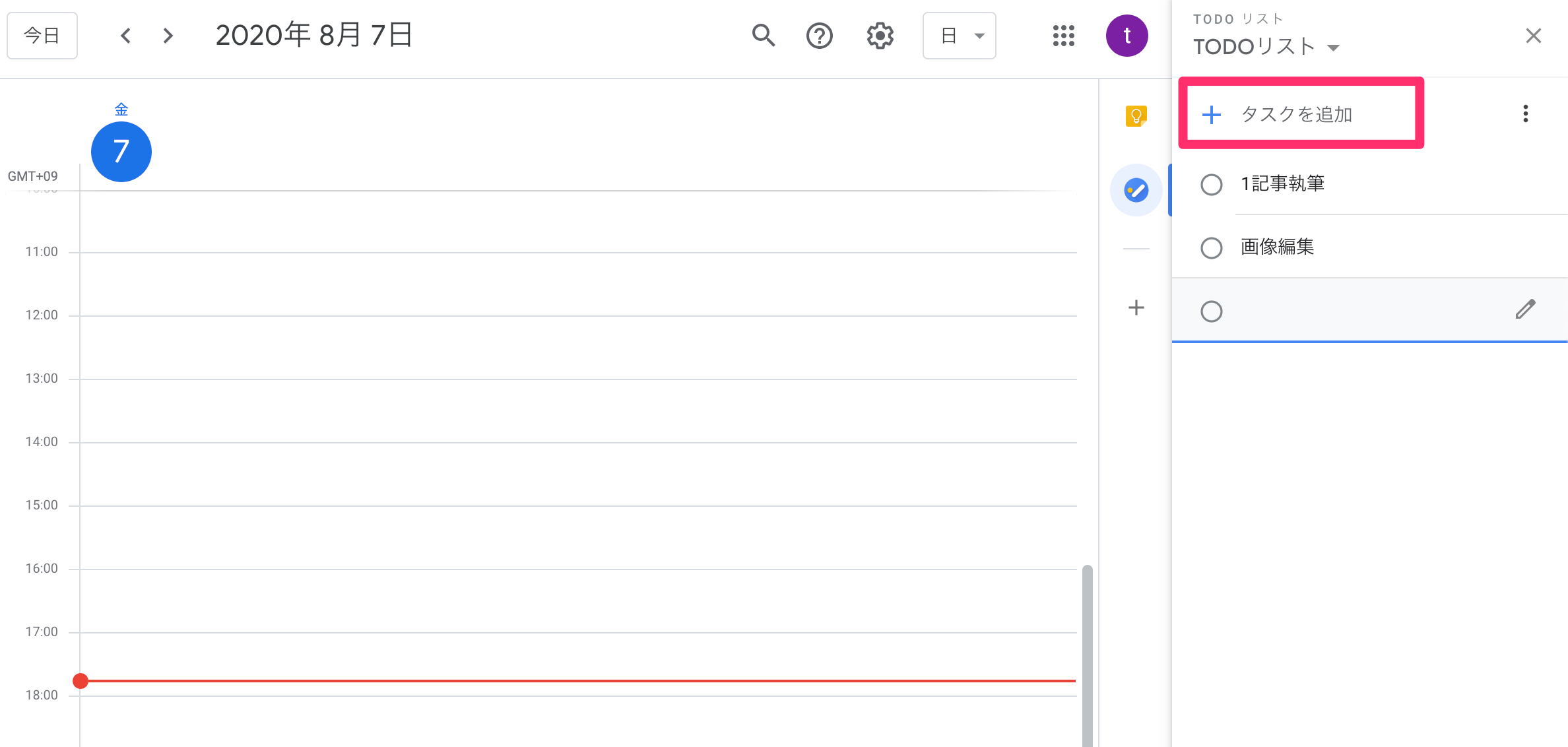
Task: Open account avatar 't'
Action: pos(1127,36)
